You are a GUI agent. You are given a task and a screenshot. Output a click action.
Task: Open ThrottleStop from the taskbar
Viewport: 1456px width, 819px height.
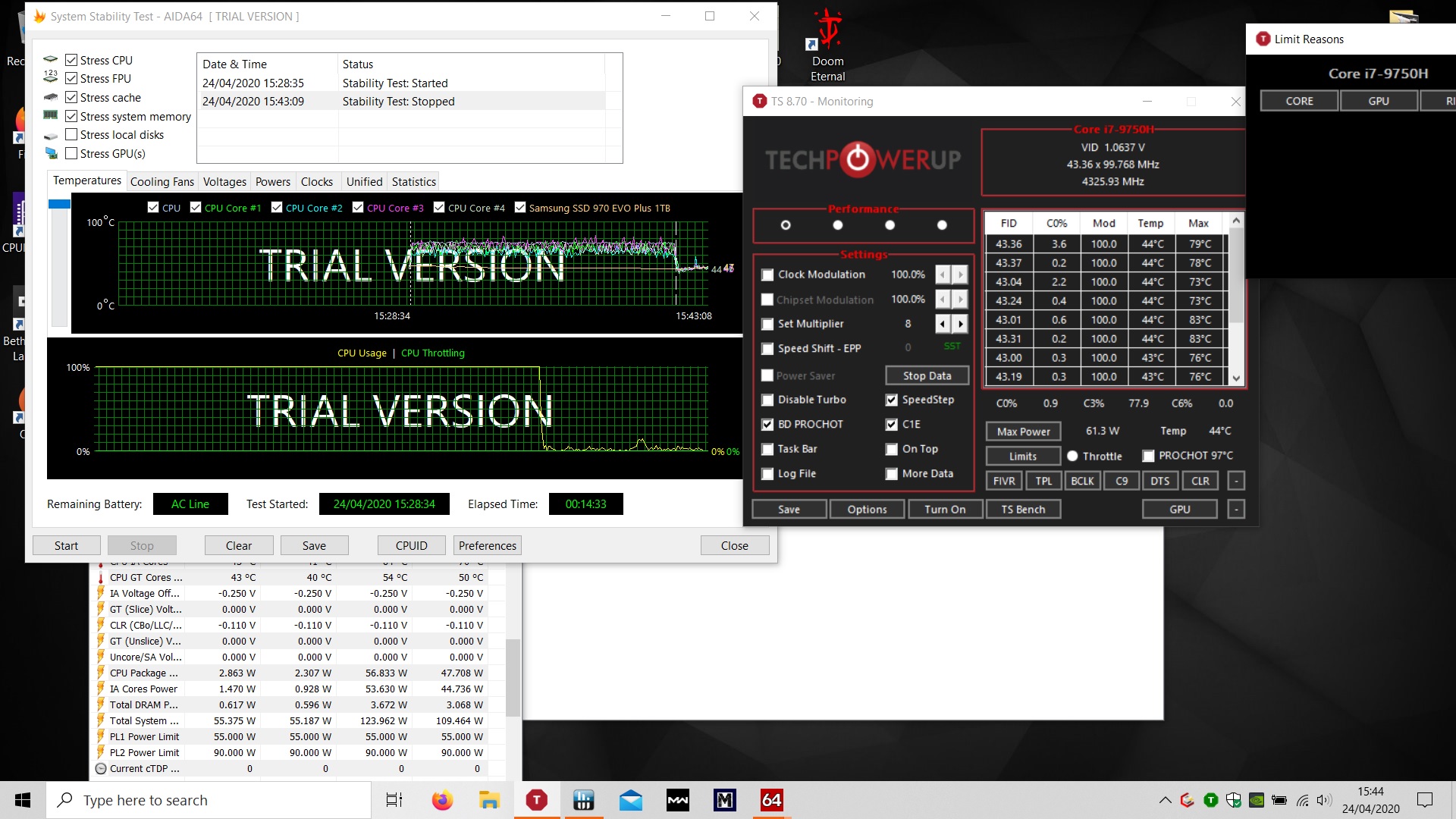point(536,800)
